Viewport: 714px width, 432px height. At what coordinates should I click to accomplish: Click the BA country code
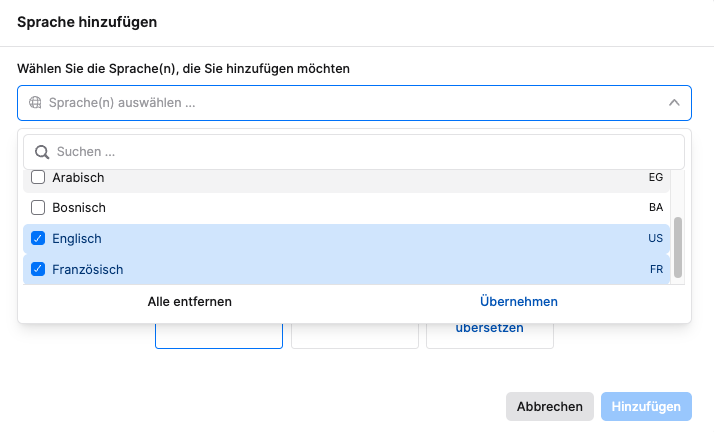(x=656, y=208)
